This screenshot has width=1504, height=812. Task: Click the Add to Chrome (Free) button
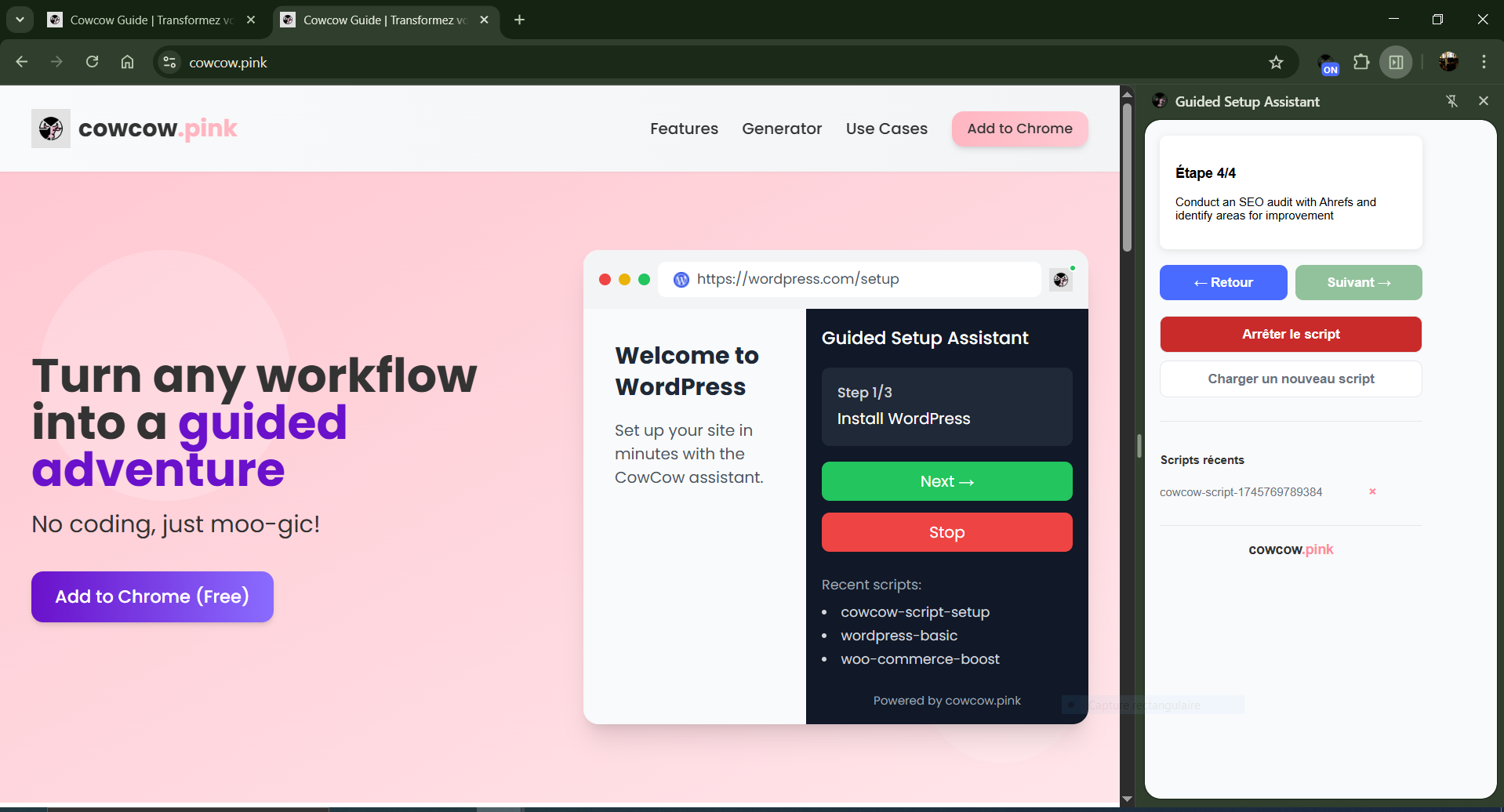point(152,596)
